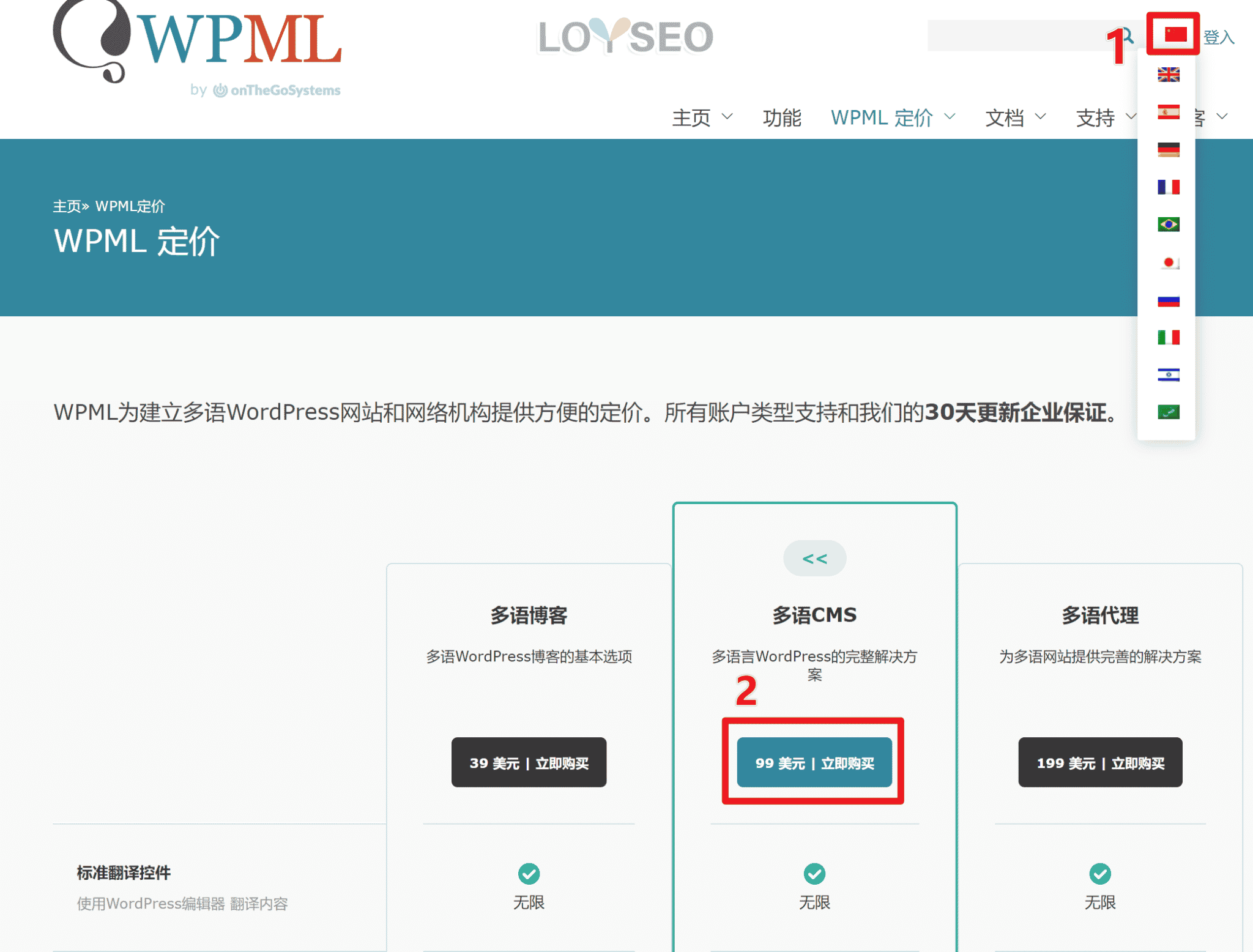Click the 多语博客 checkmark for 标准翻译控件
1253x952 pixels.
click(529, 874)
